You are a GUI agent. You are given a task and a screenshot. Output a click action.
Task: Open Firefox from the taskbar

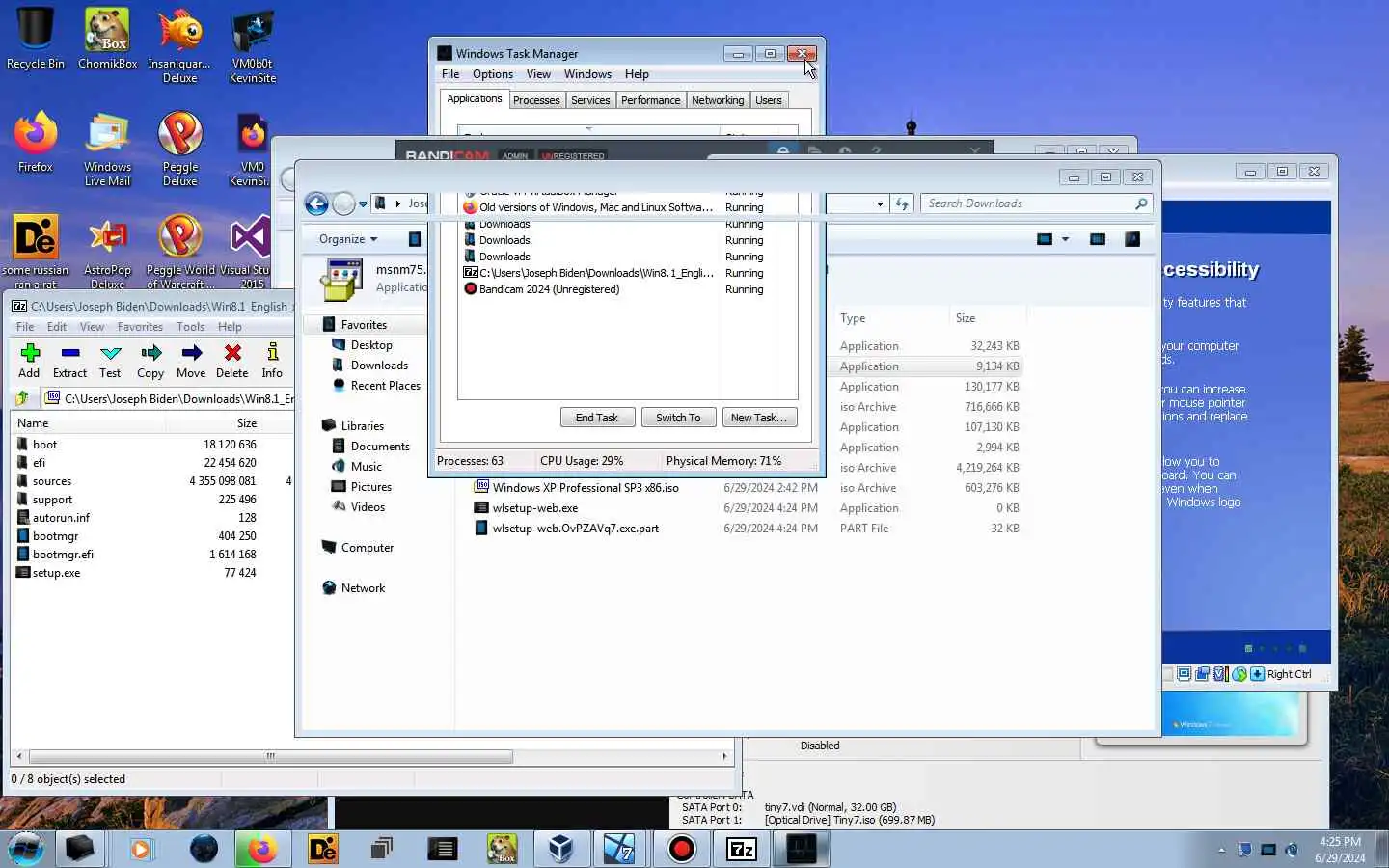pyautogui.click(x=261, y=849)
